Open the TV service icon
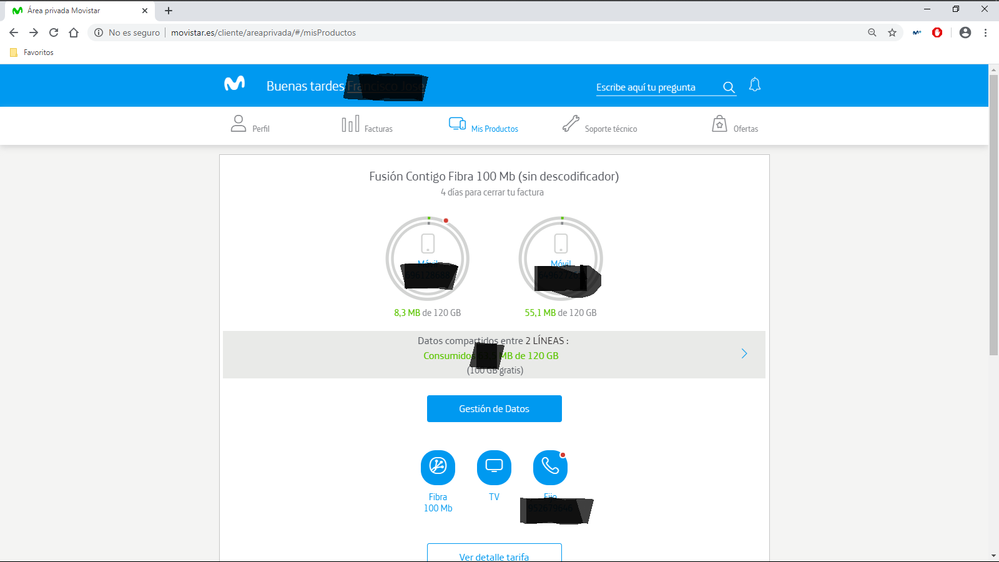 click(494, 468)
